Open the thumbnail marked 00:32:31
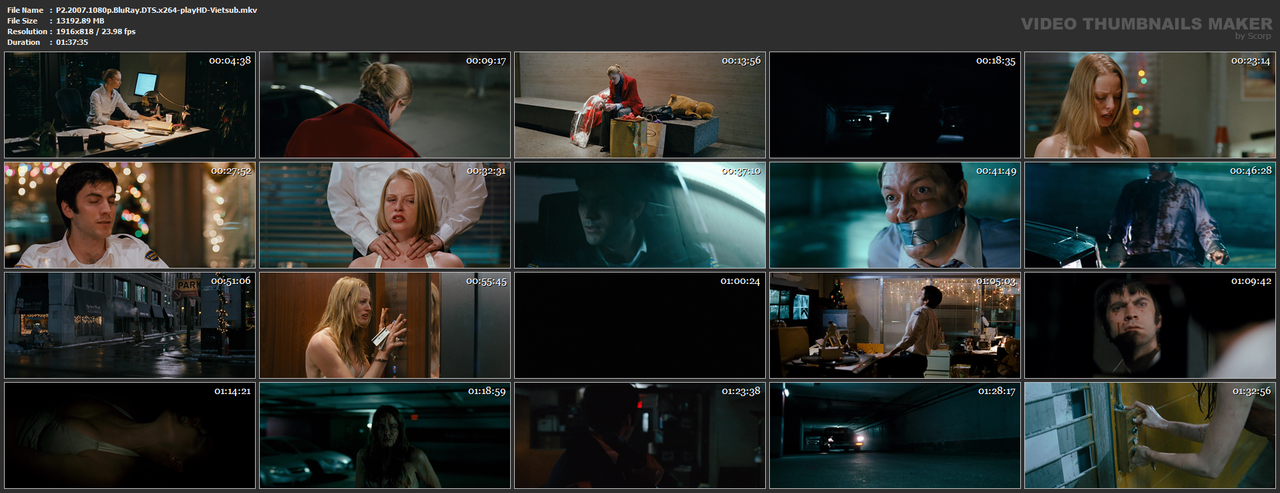Image resolution: width=1280 pixels, height=493 pixels. [x=385, y=215]
